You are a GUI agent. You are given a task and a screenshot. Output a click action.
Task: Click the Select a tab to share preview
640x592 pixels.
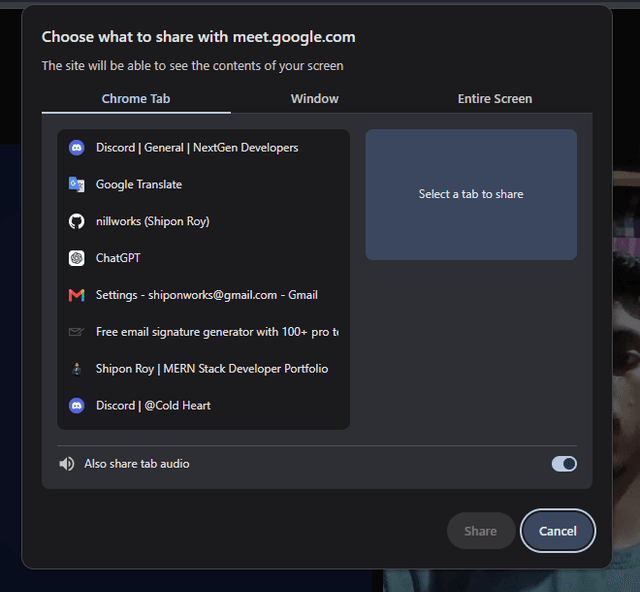pyautogui.click(x=471, y=194)
